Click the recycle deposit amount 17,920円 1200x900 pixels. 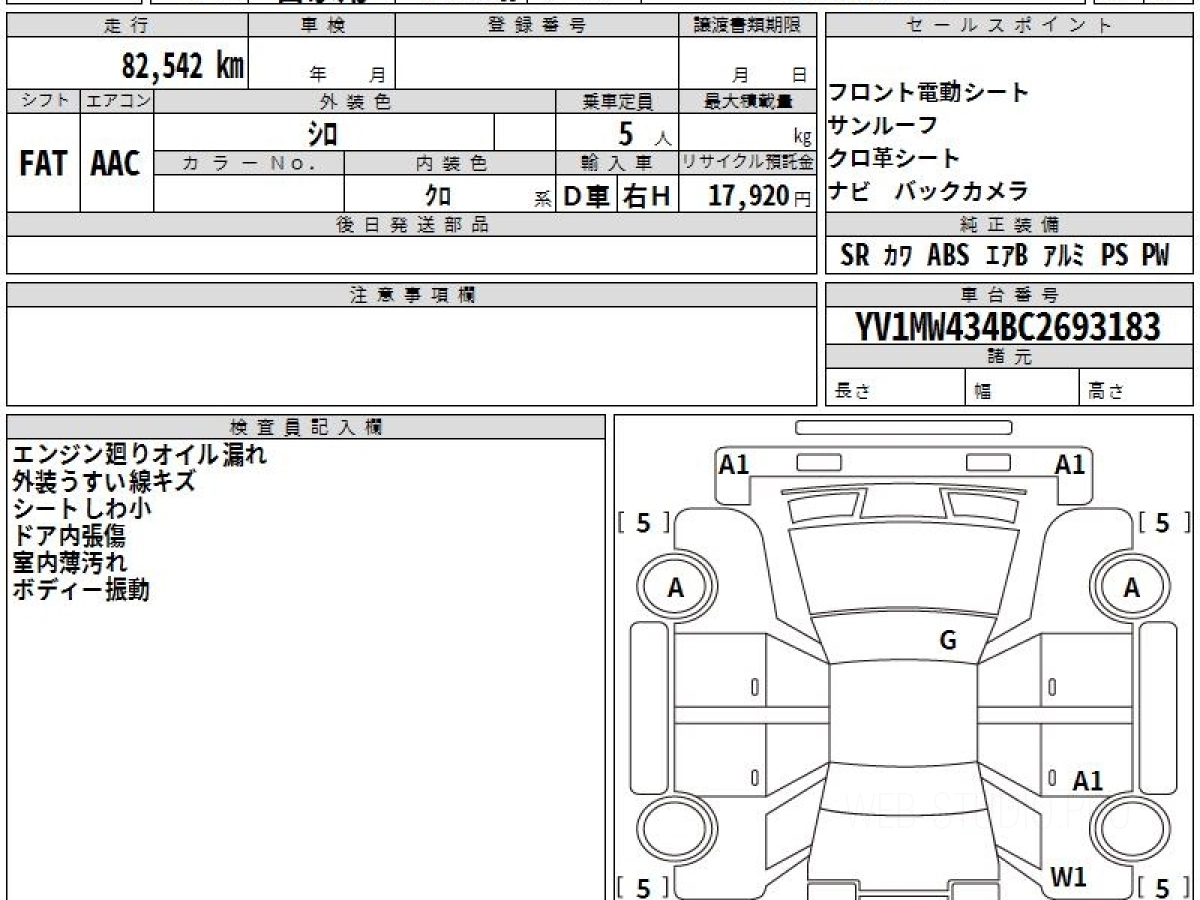(759, 196)
